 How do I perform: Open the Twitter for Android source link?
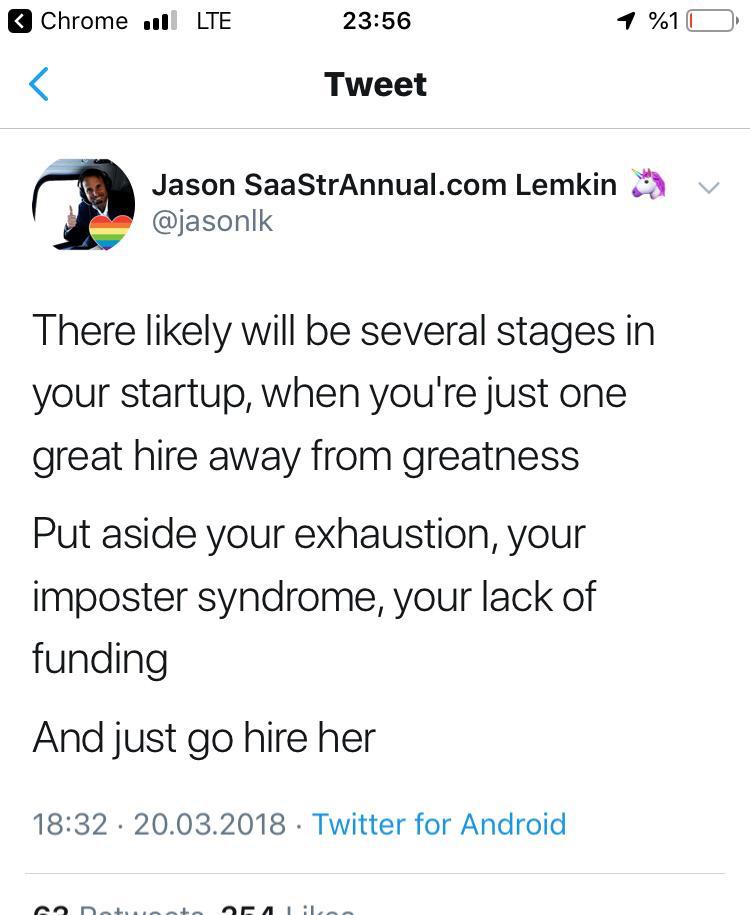pyautogui.click(x=439, y=824)
